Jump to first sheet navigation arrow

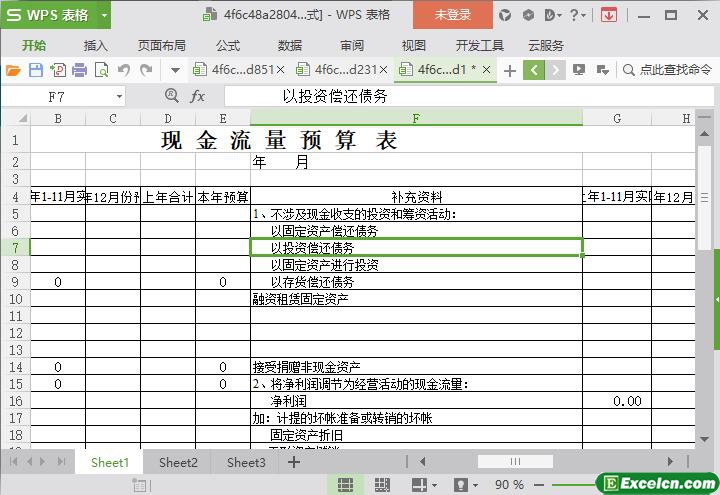point(13,461)
